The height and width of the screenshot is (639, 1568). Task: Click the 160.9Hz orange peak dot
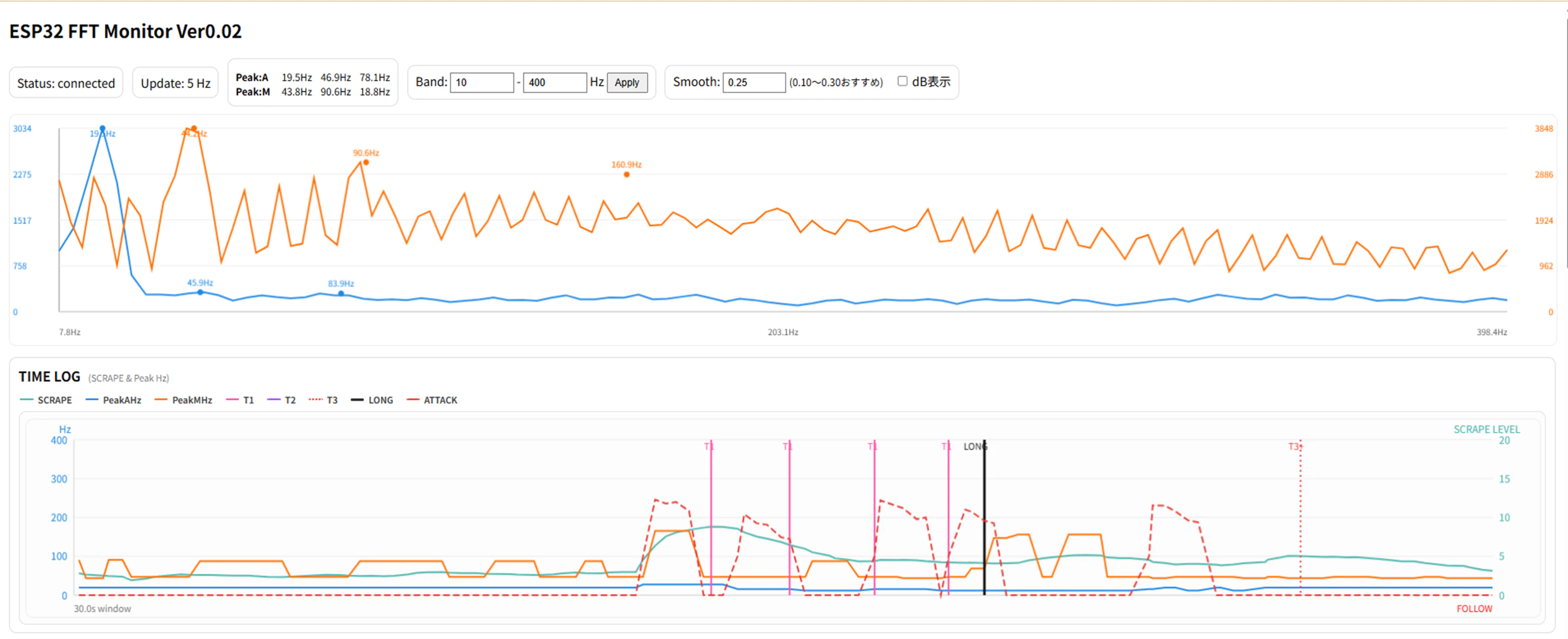click(626, 175)
